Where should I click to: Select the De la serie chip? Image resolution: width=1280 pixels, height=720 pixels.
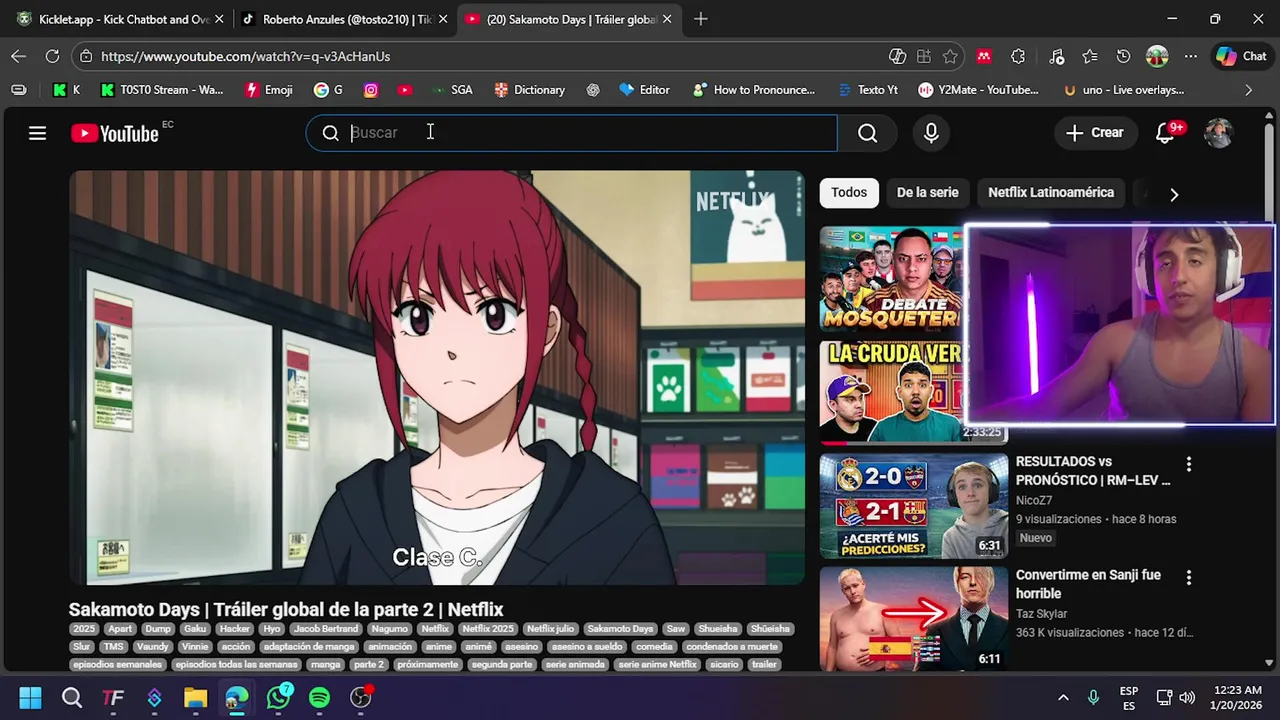(x=927, y=192)
